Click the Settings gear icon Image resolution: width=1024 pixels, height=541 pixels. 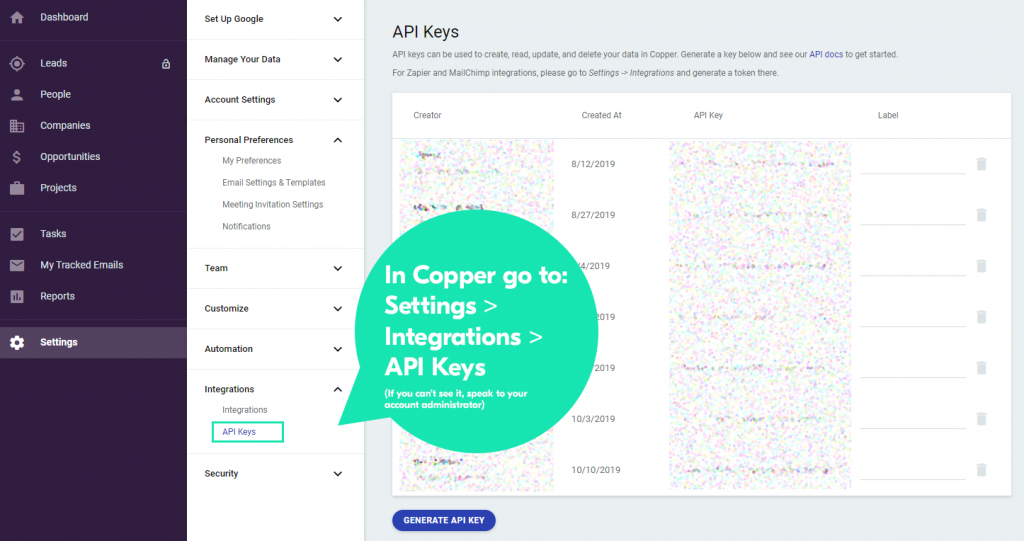pyautogui.click(x=17, y=342)
